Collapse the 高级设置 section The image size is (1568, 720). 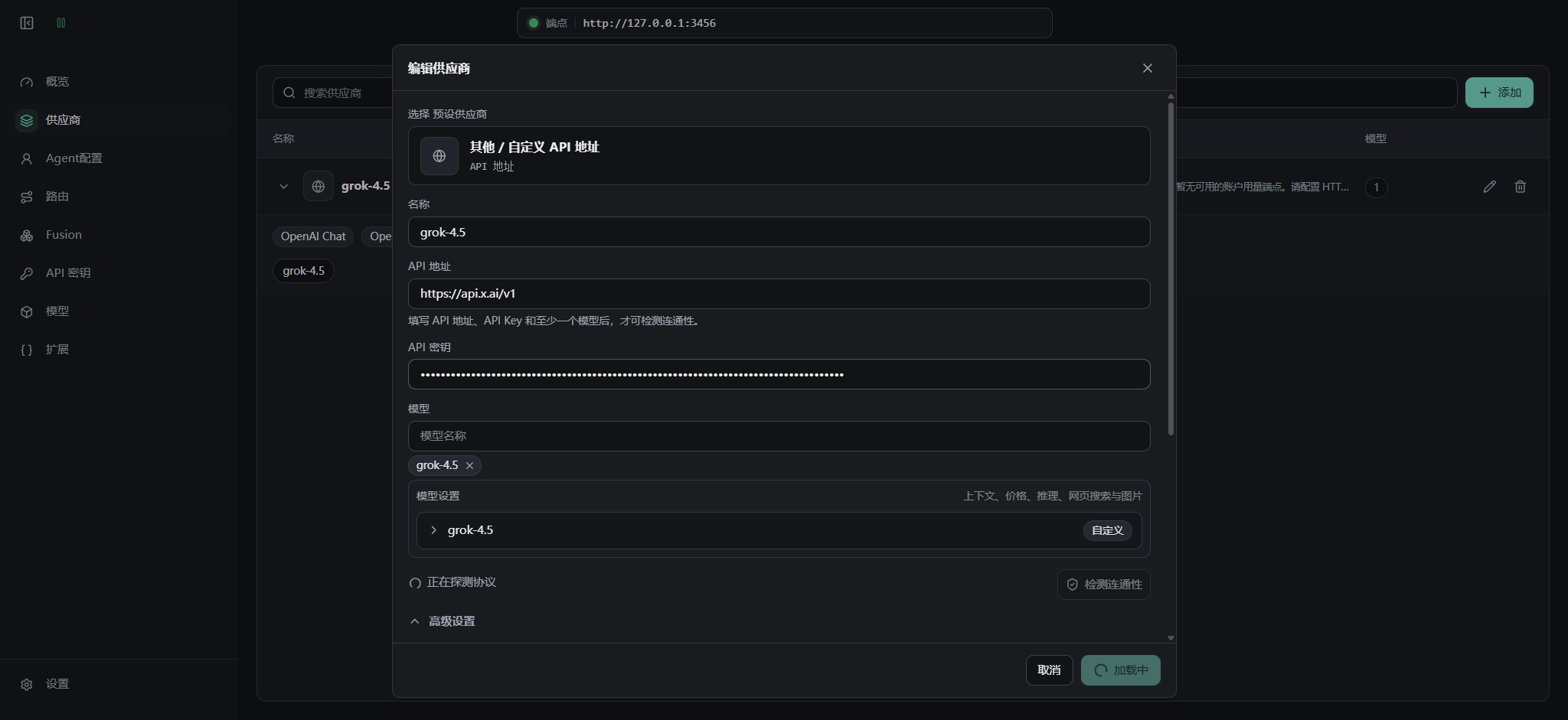click(x=443, y=621)
